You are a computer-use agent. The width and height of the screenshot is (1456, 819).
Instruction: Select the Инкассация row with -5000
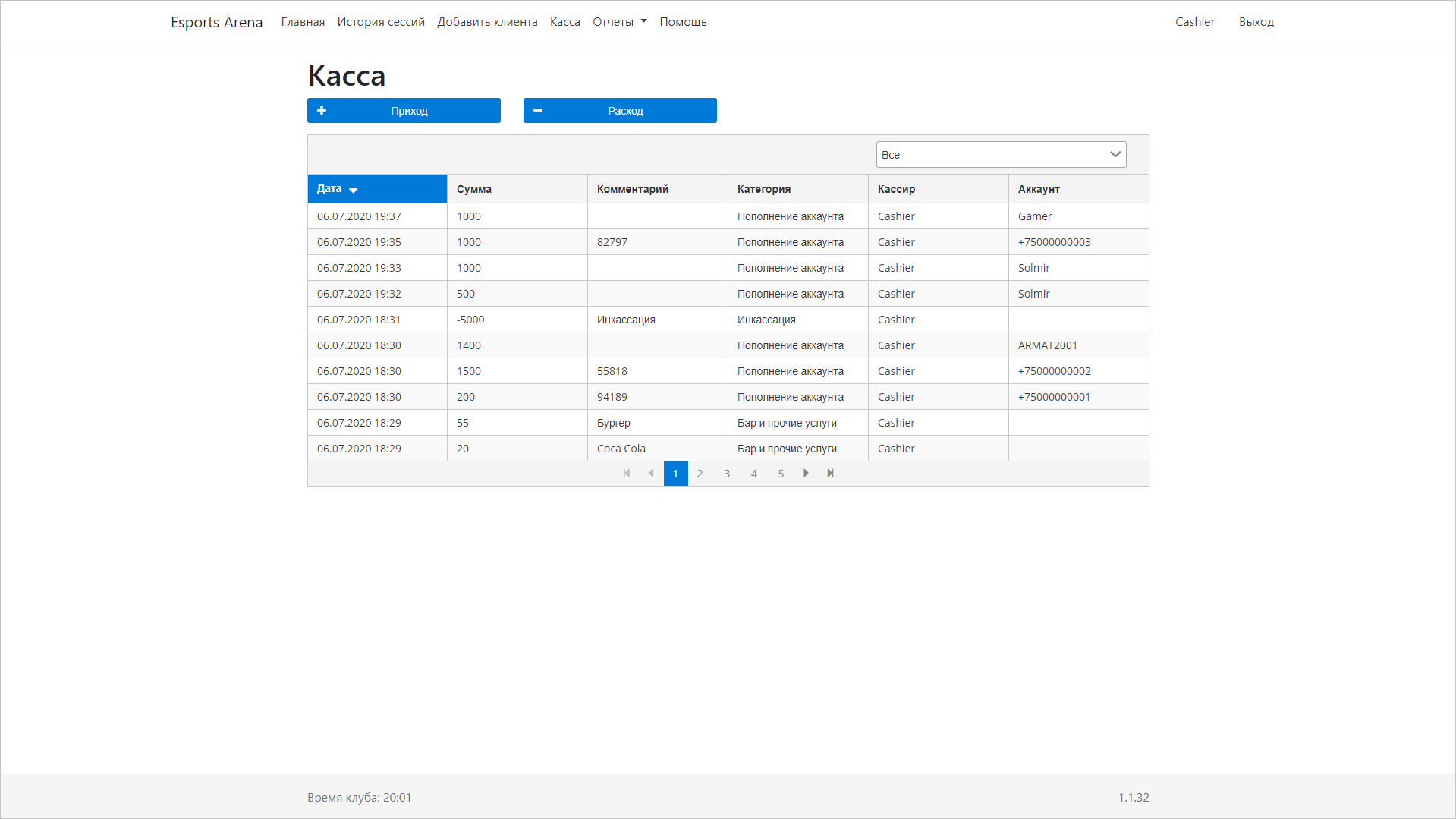pyautogui.click(x=626, y=320)
